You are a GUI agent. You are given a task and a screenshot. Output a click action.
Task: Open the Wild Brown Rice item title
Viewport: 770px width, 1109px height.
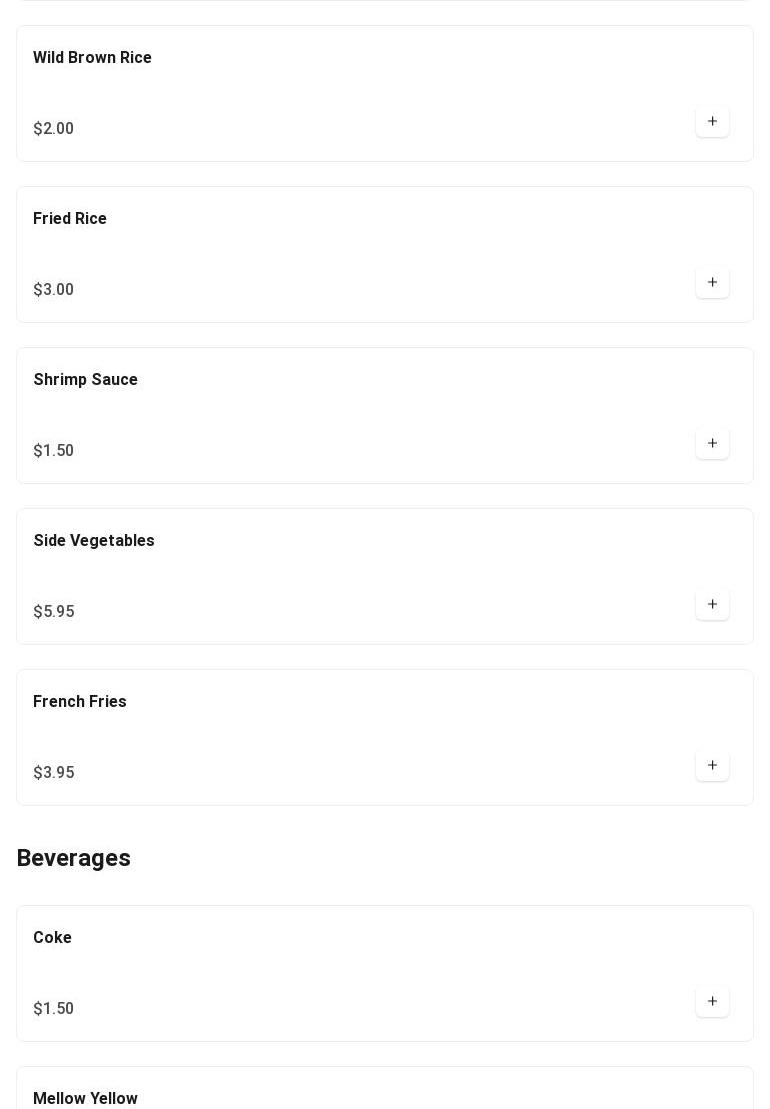coord(92,57)
